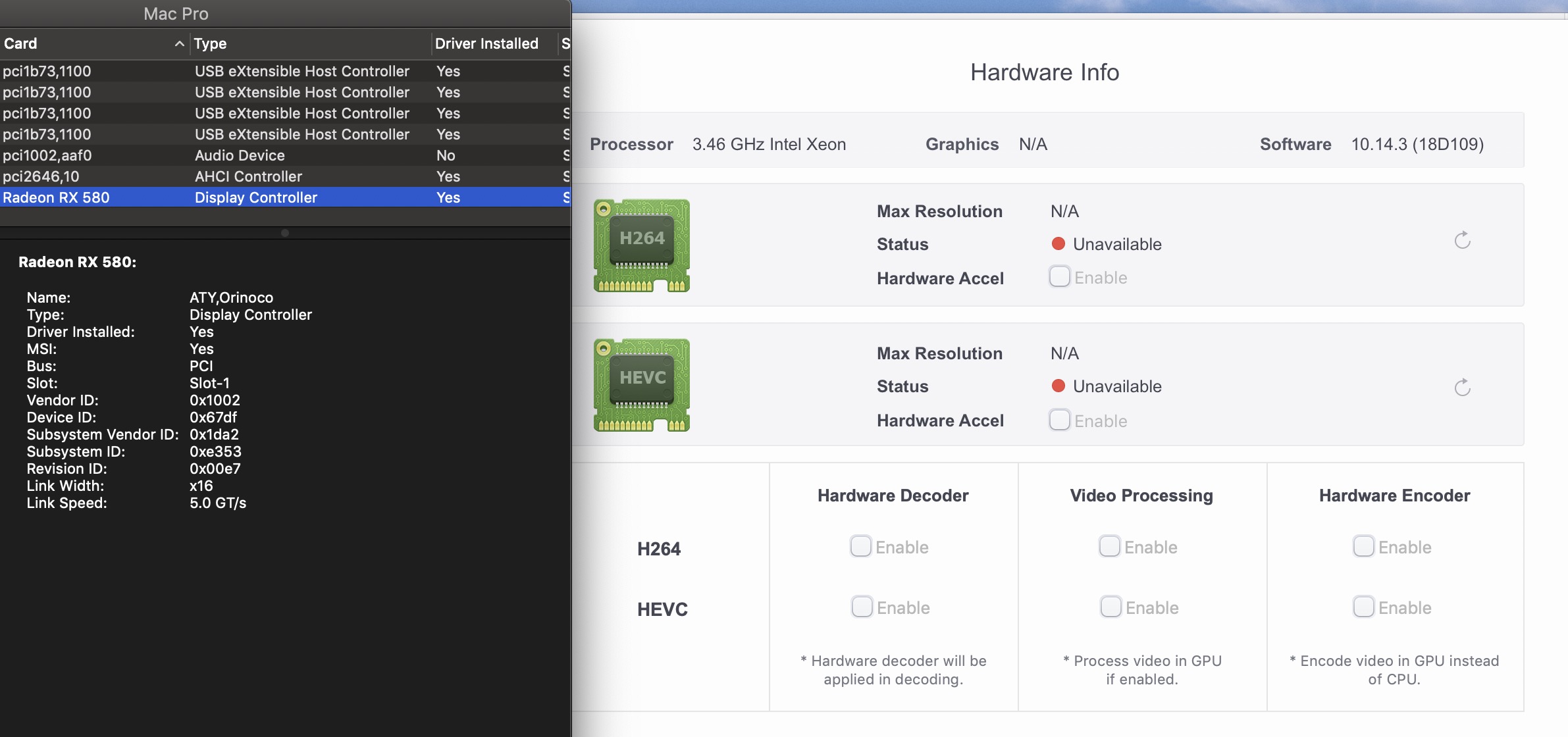
Task: Enable H264 Video Processing checkbox
Action: pyautogui.click(x=1109, y=546)
